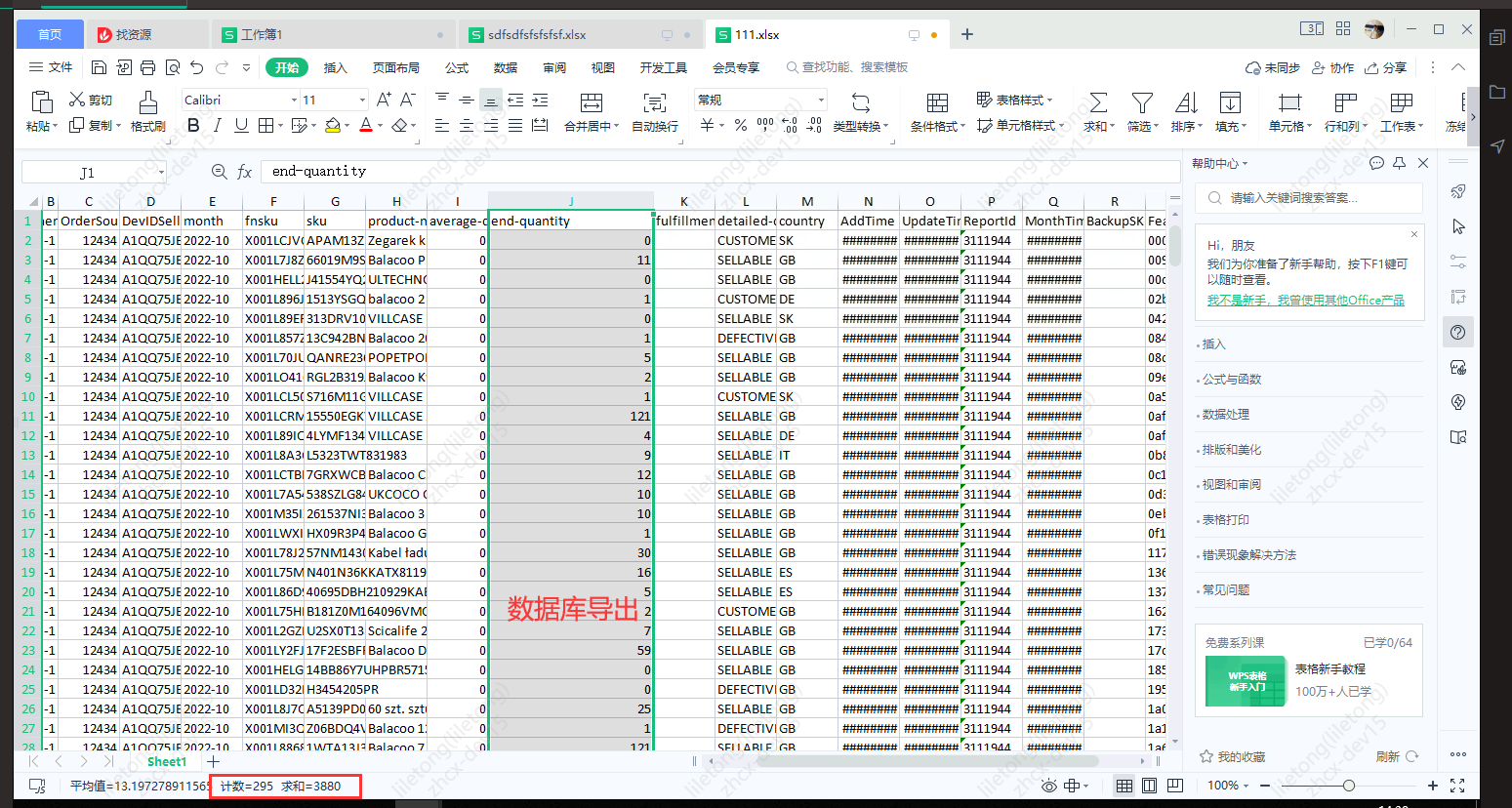The image size is (1512, 808).
Task: Click the Collaborate (协作) button
Action: tap(1333, 67)
